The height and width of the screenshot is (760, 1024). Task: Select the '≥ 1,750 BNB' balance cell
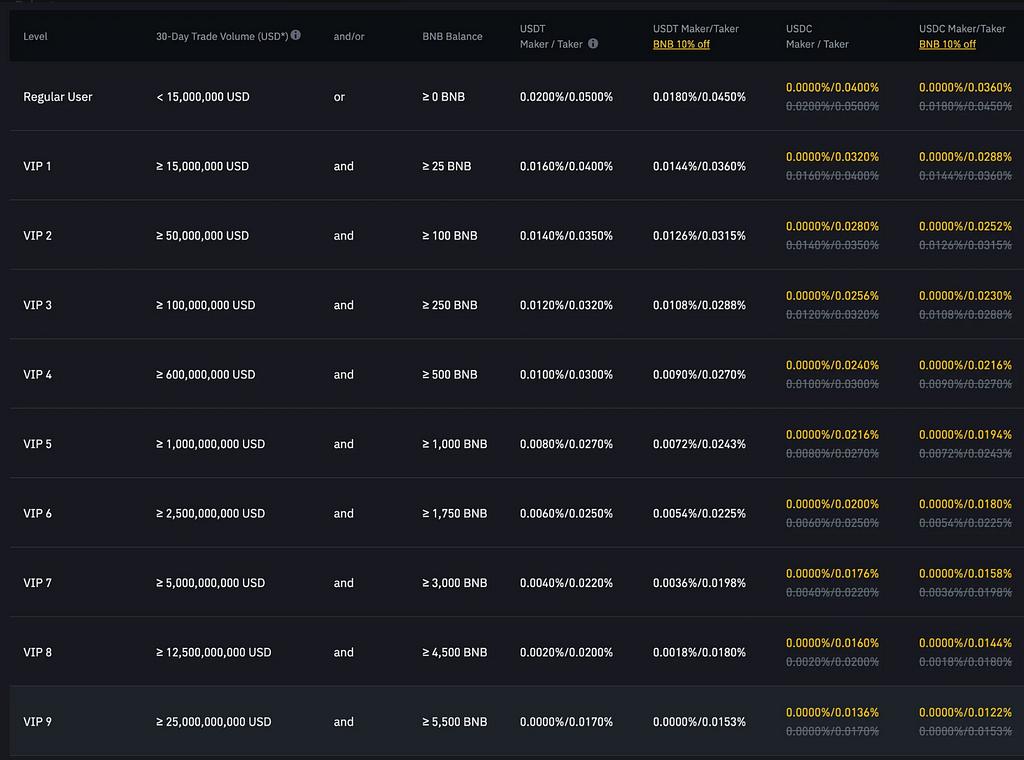pyautogui.click(x=455, y=514)
